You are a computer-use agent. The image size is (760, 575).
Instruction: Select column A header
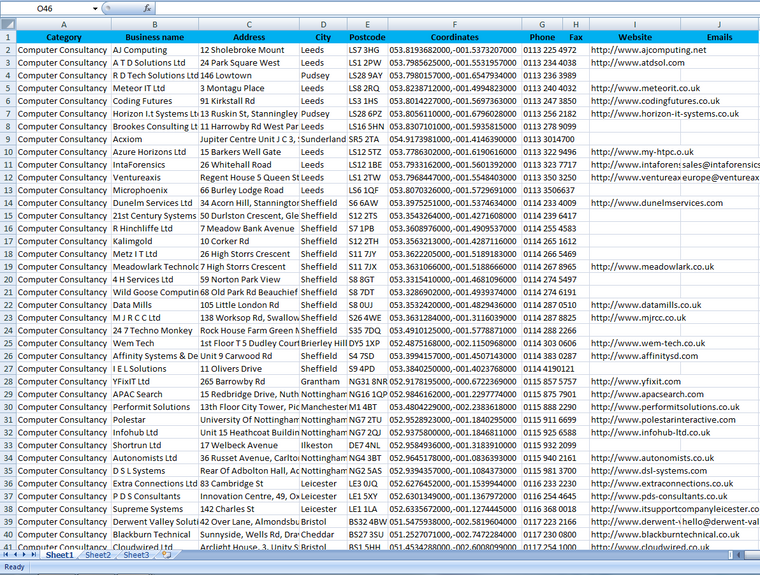[63, 24]
